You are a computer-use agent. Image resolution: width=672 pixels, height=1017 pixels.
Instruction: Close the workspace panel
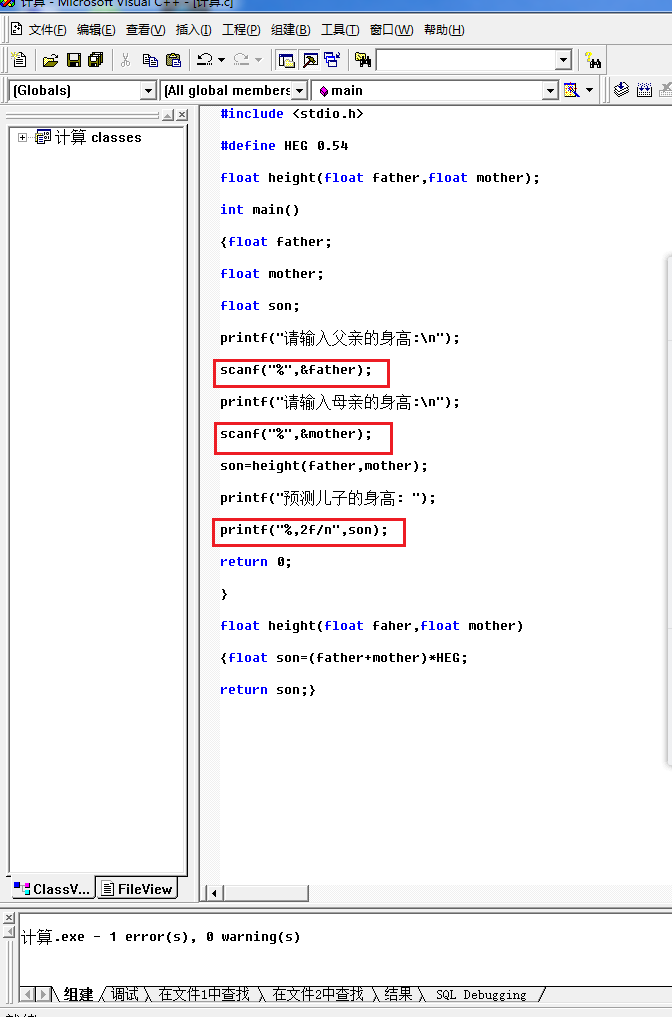182,115
